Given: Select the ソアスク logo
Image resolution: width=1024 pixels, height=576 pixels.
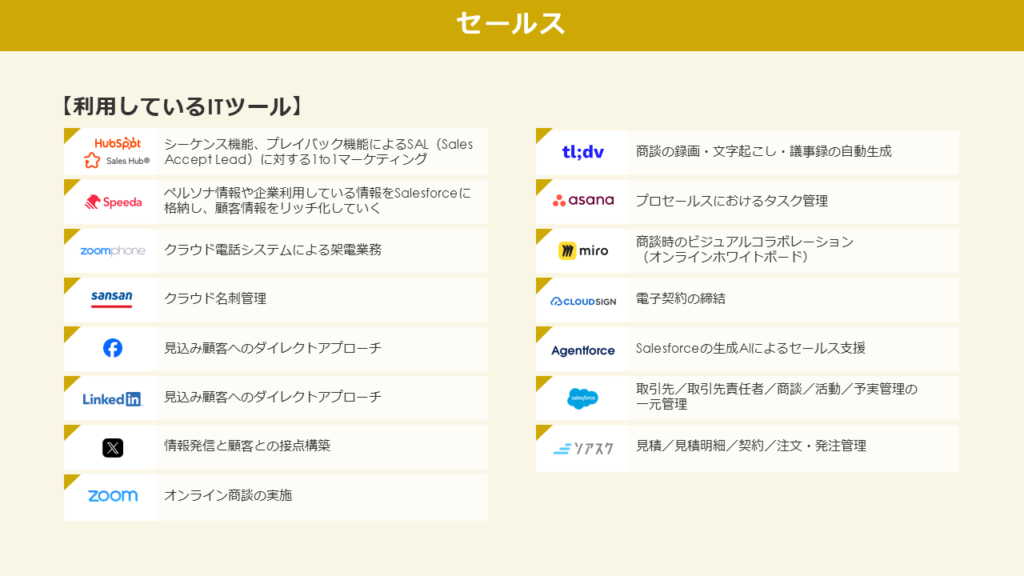Looking at the screenshot, I should 583,448.
